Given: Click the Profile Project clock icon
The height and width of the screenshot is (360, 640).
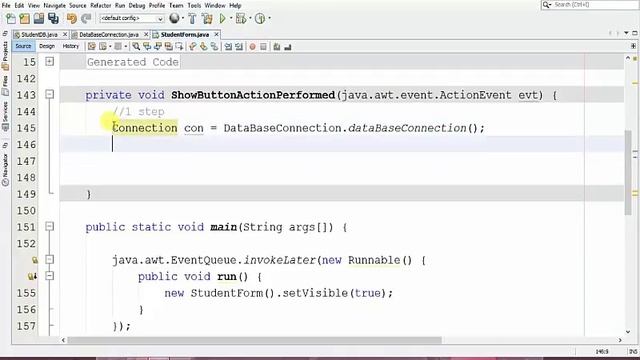Looking at the screenshot, I should 260,18.
